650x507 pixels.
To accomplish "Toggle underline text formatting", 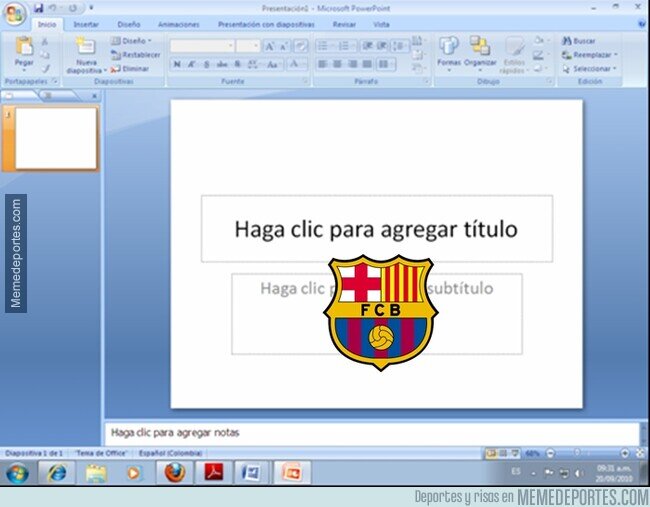I will (207, 64).
